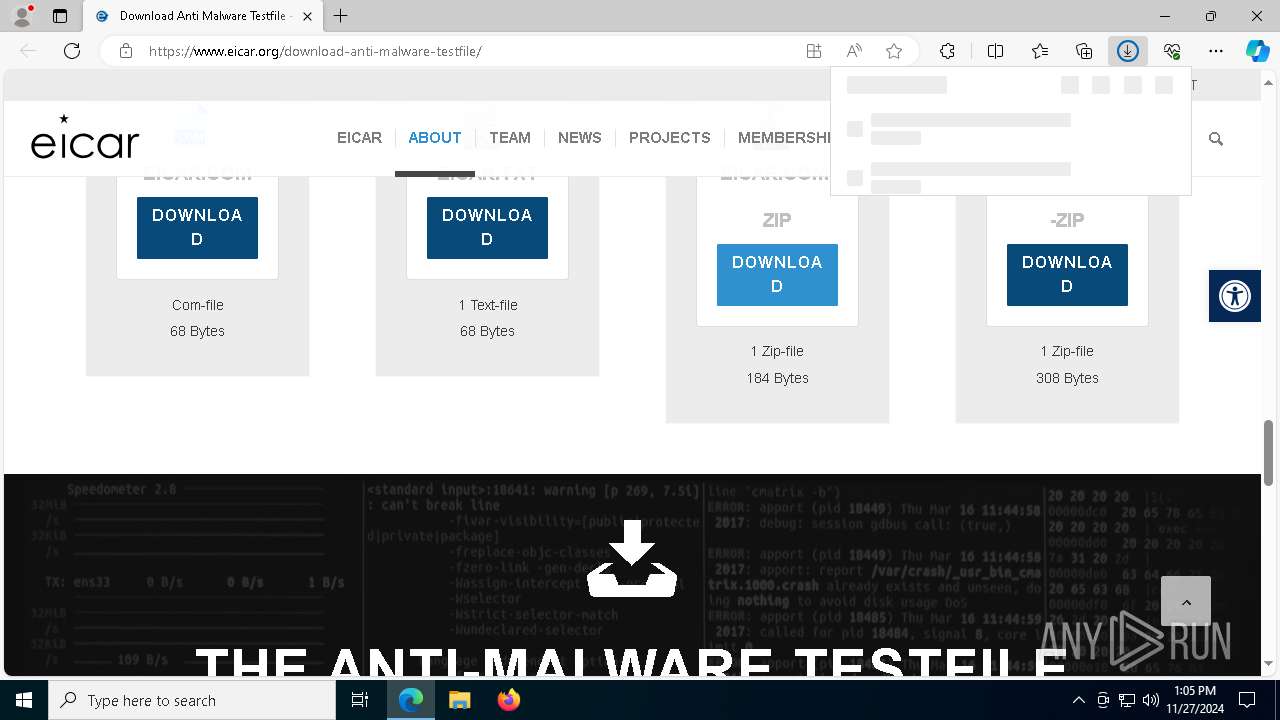Click the taskbar search box
The height and width of the screenshot is (720, 1280).
point(192,700)
